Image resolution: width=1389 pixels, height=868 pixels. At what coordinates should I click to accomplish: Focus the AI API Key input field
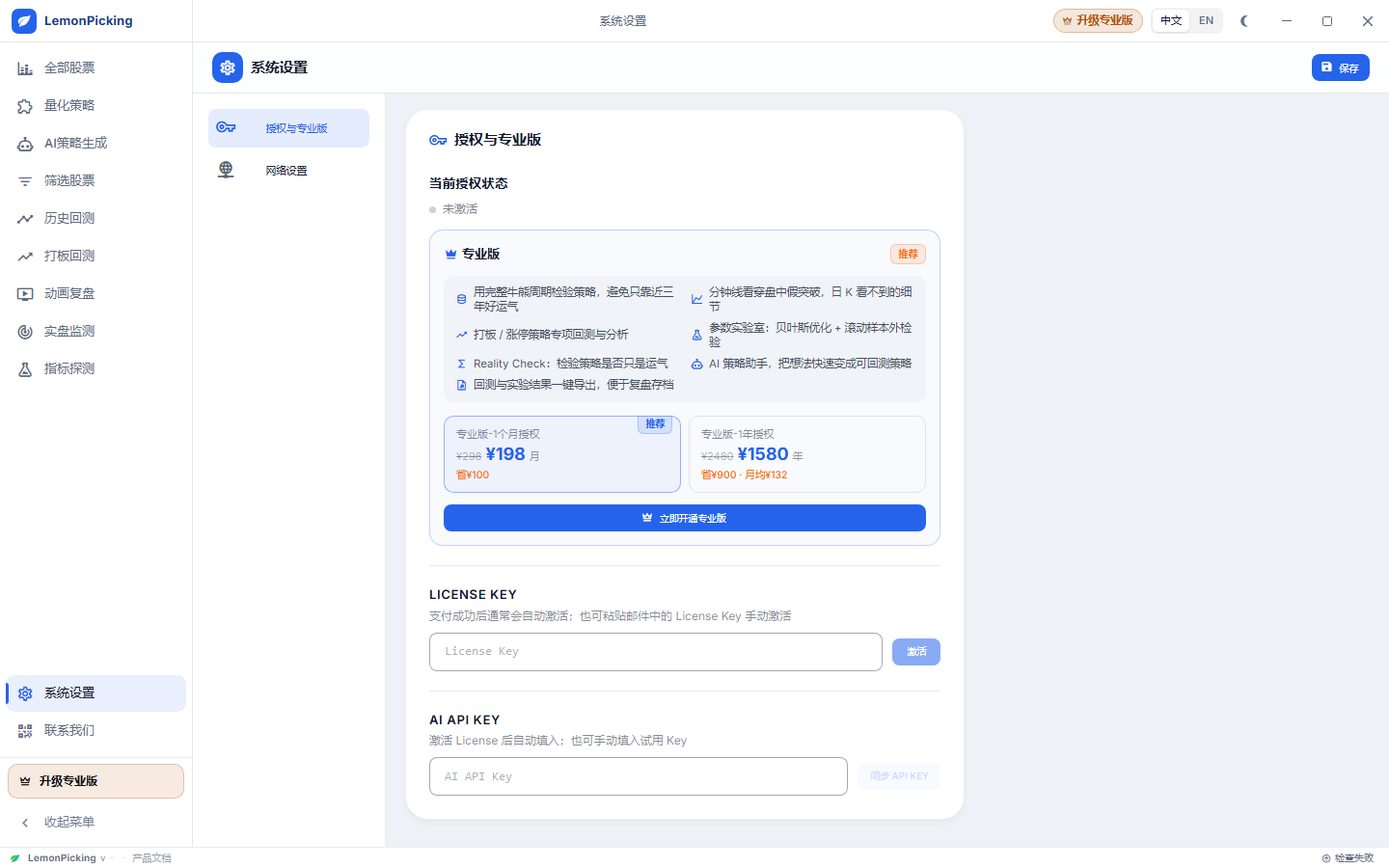pyautogui.click(x=639, y=776)
